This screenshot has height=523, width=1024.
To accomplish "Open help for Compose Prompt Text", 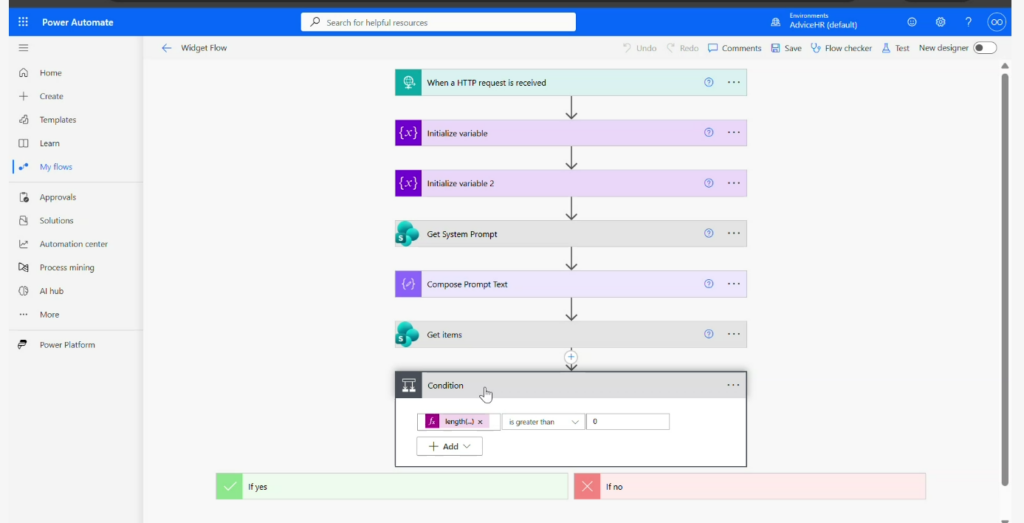I will [709, 283].
